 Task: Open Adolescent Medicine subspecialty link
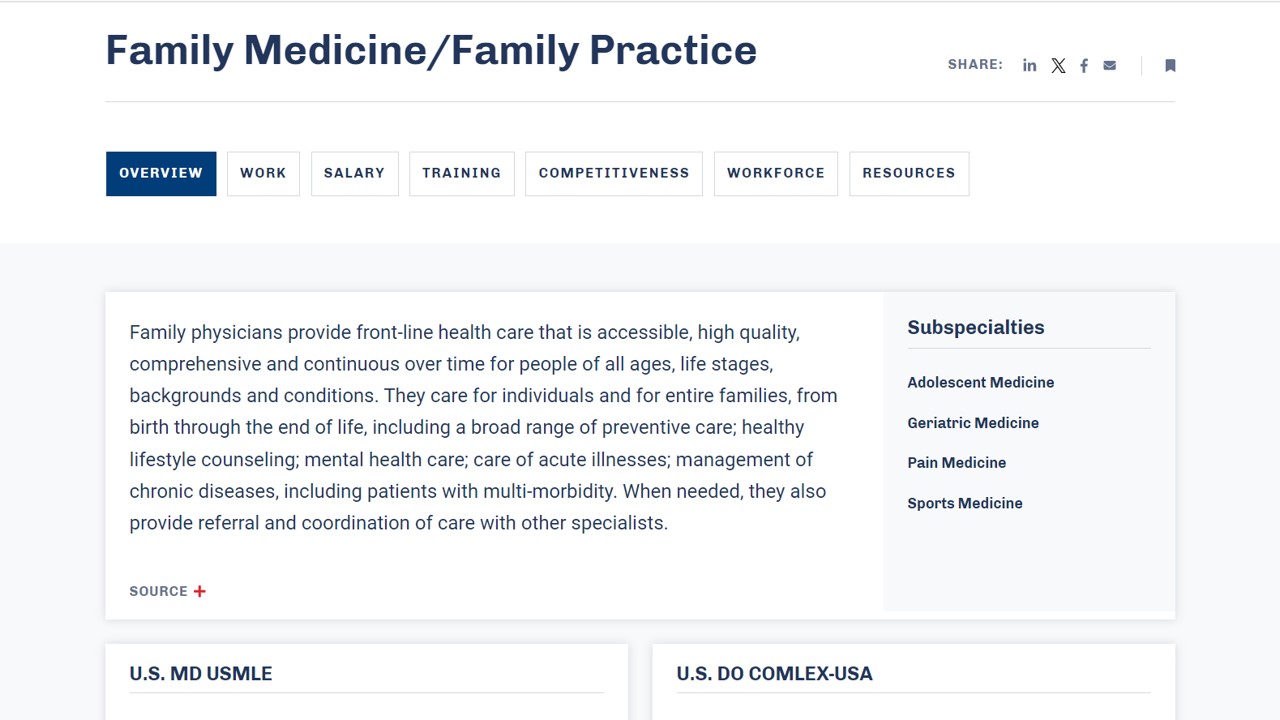point(980,382)
